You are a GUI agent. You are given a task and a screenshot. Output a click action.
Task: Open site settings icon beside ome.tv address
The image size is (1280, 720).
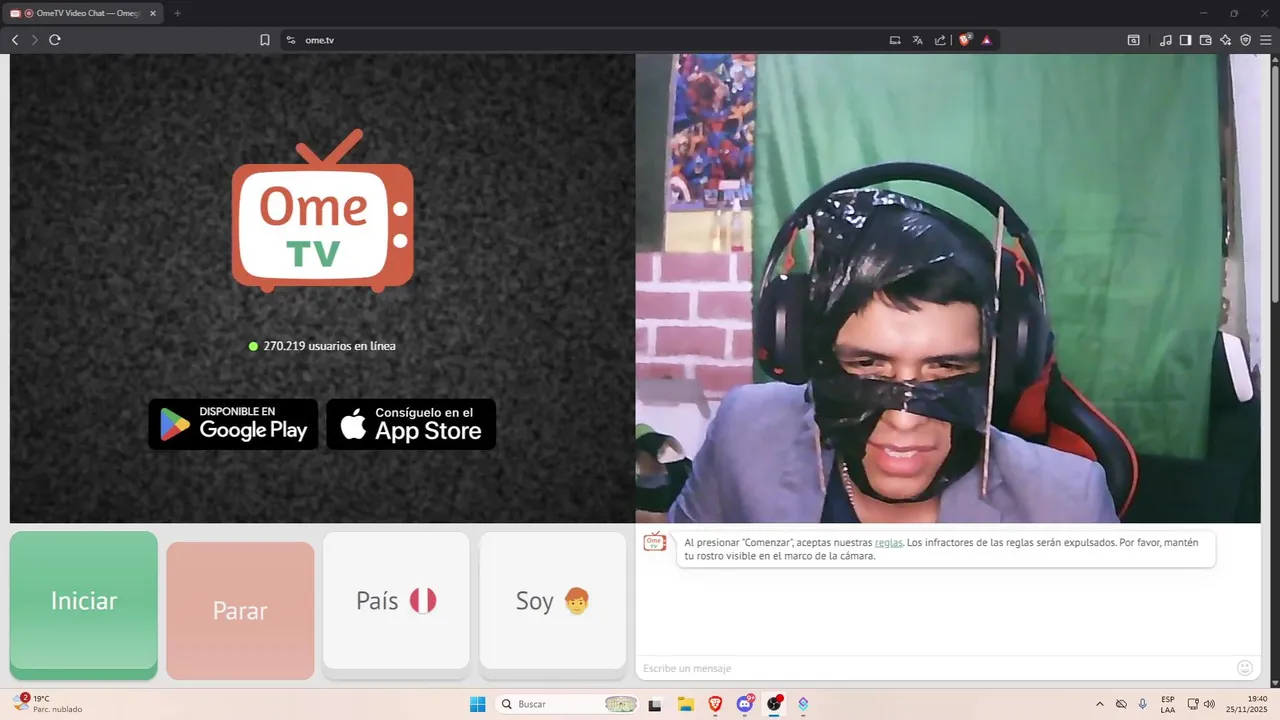click(x=291, y=40)
